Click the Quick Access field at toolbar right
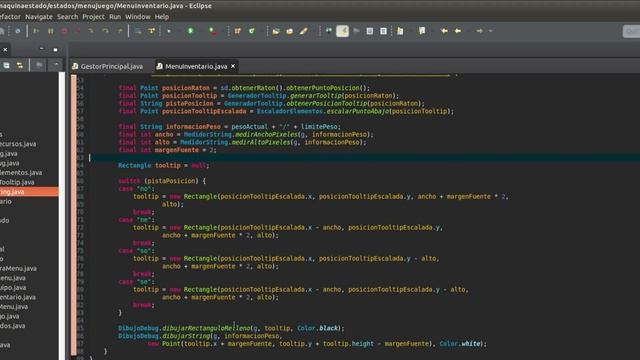640x360 pixels. 631,31
